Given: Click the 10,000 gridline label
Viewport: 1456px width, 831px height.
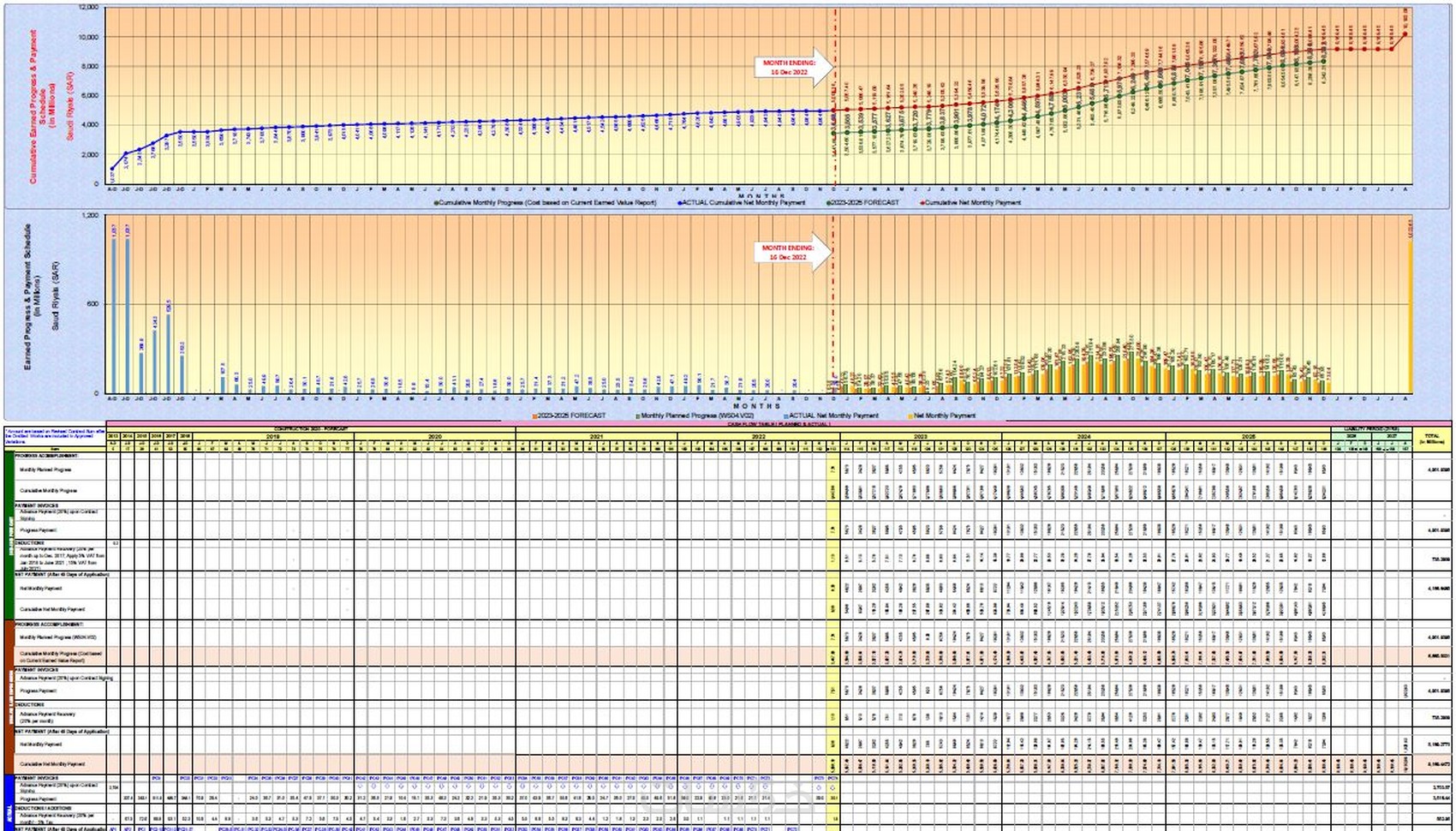Looking at the screenshot, I should tap(88, 37).
